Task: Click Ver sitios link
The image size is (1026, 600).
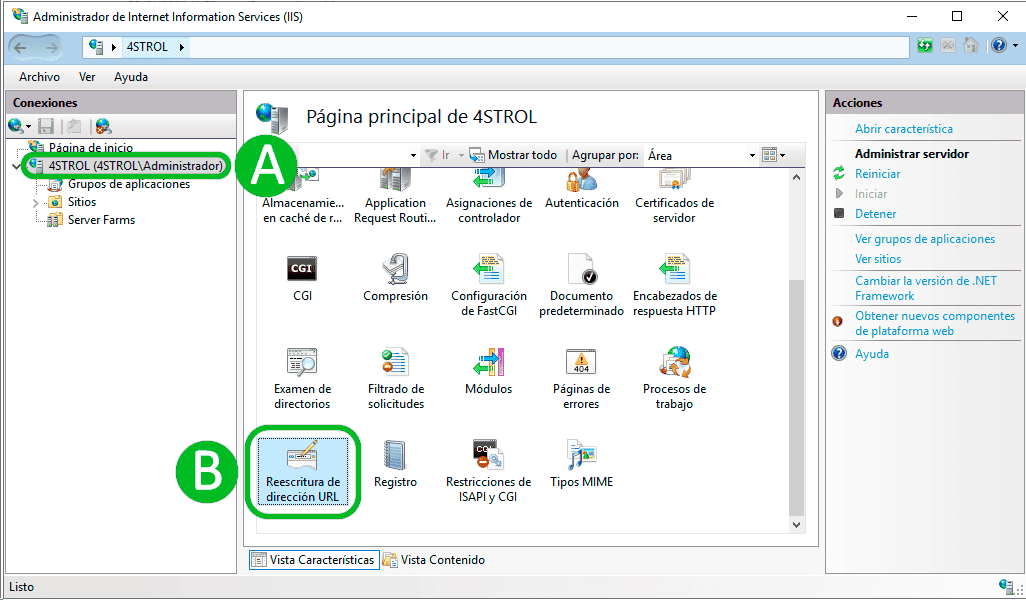Action: point(878,259)
